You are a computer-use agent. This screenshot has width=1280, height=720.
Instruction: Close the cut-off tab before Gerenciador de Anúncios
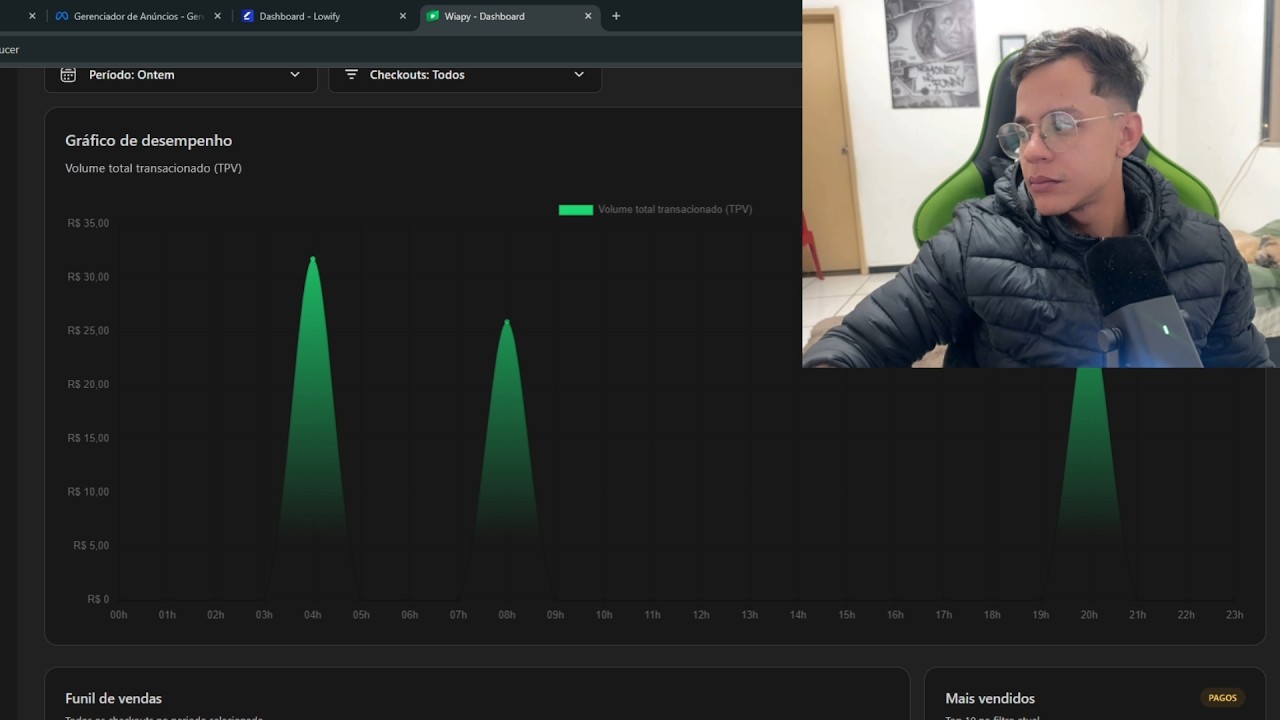point(32,16)
